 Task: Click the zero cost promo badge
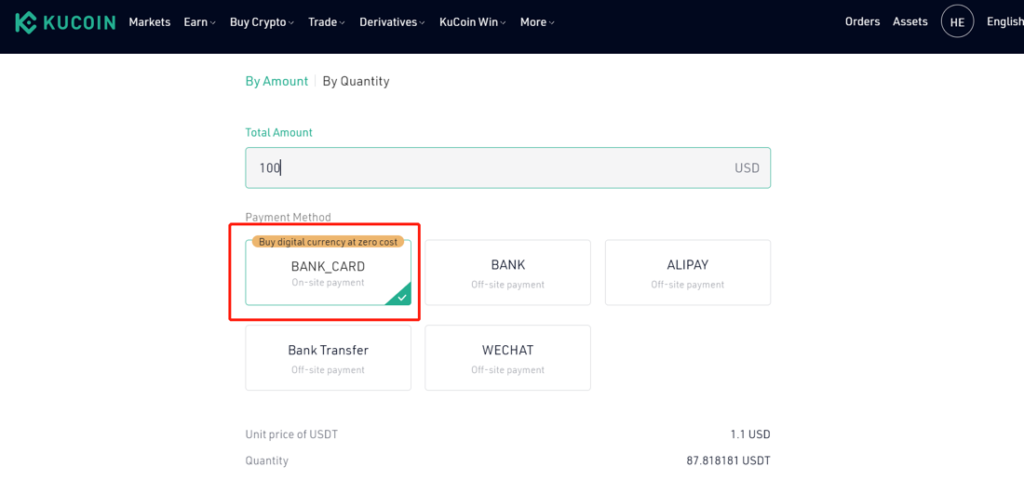(328, 242)
